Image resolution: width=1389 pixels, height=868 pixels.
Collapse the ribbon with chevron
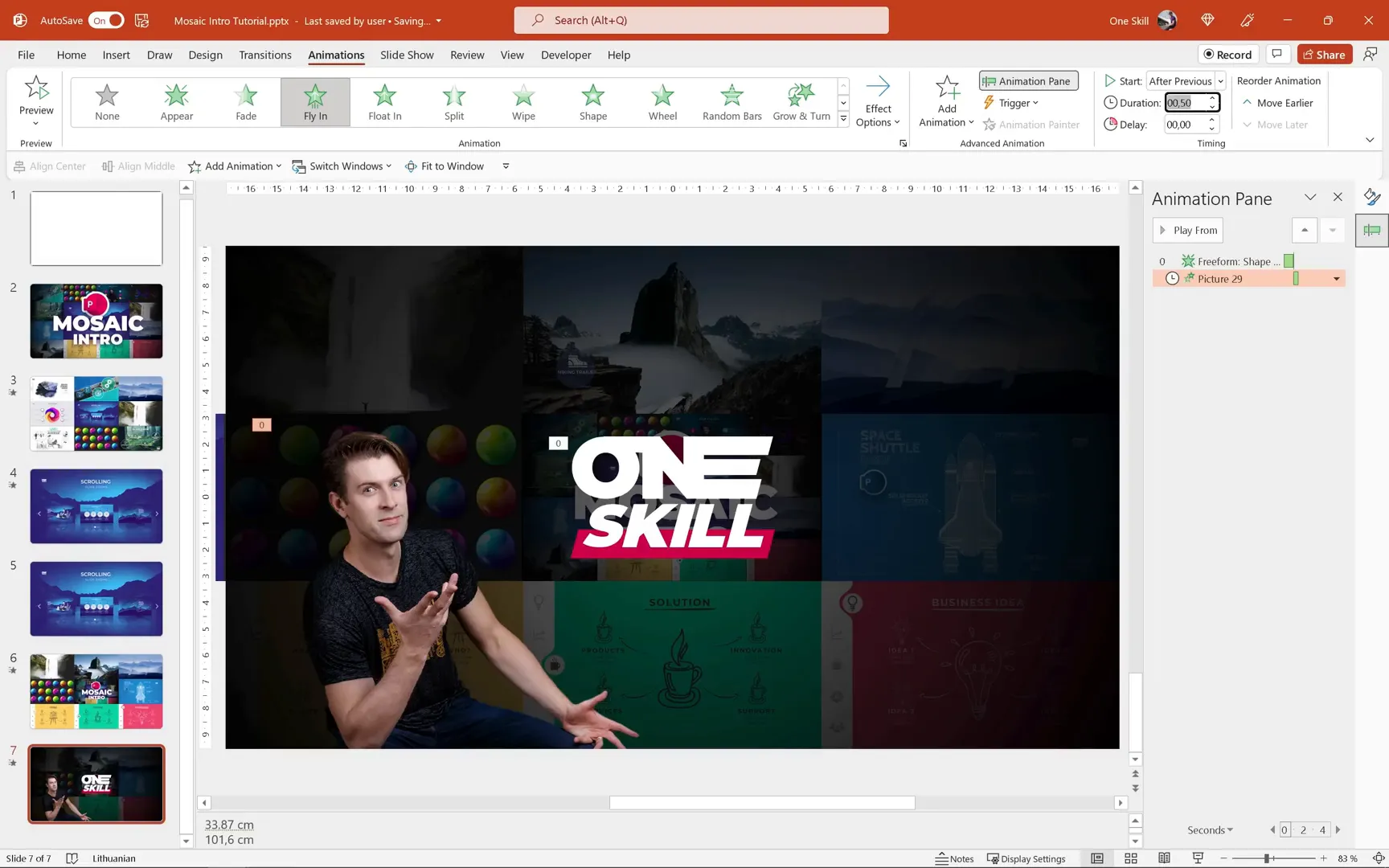(x=1370, y=140)
